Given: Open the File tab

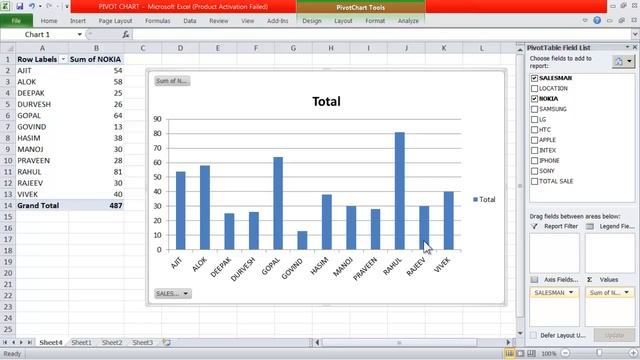Looking at the screenshot, I should [16, 20].
